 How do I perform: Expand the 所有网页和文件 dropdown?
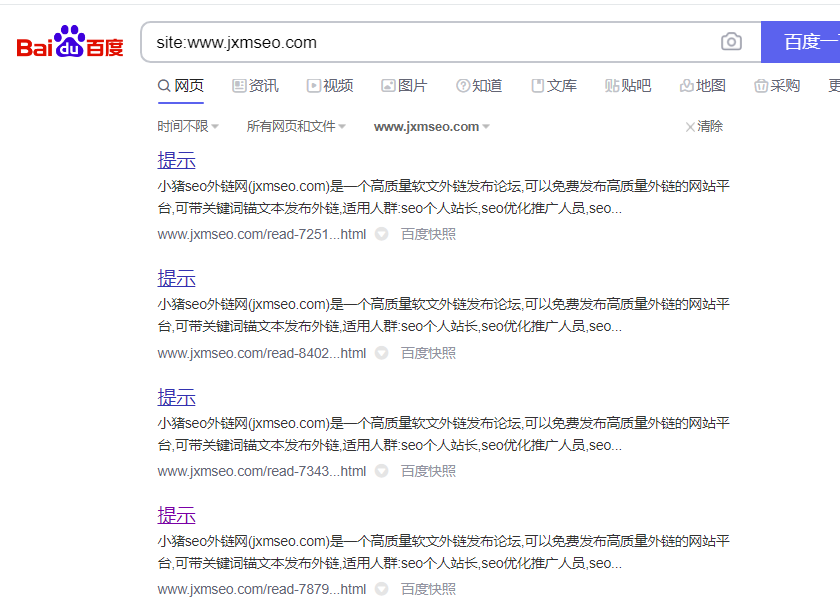296,126
